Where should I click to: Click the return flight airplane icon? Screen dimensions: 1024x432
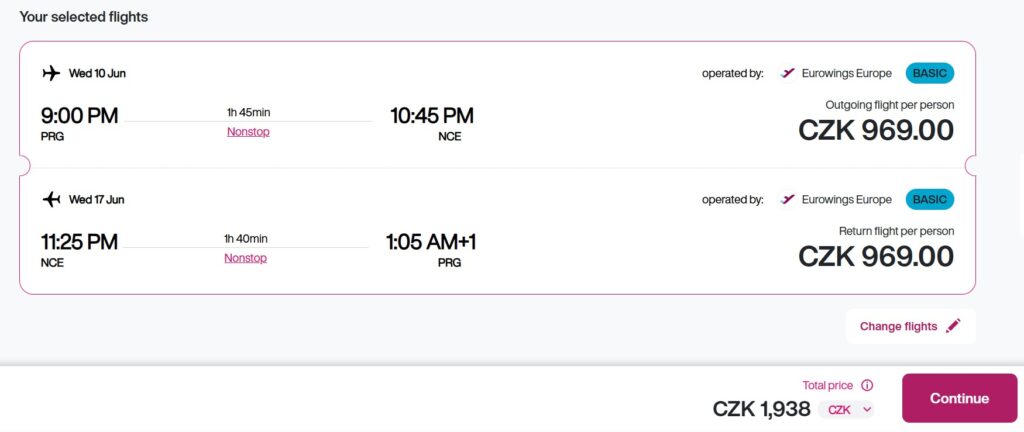(51, 199)
